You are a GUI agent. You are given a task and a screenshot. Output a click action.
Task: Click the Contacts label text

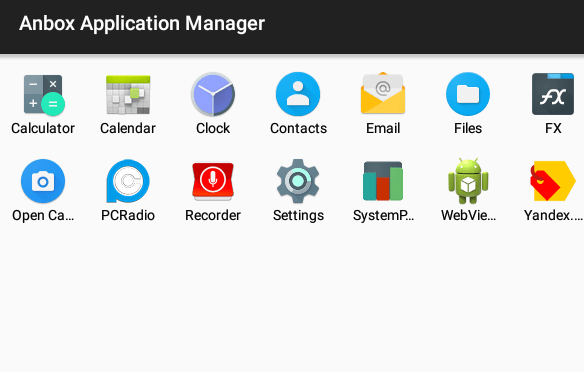pyautogui.click(x=298, y=128)
